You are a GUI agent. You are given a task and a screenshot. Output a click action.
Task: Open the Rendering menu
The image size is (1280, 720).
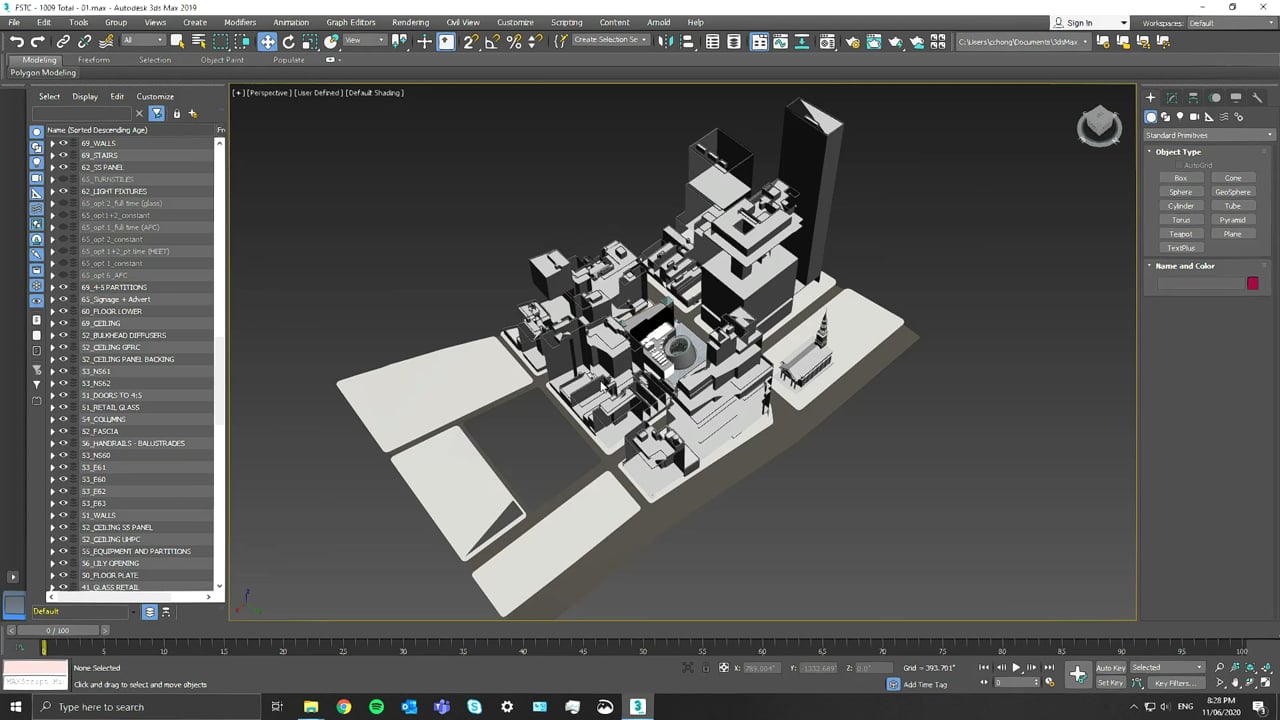410,22
